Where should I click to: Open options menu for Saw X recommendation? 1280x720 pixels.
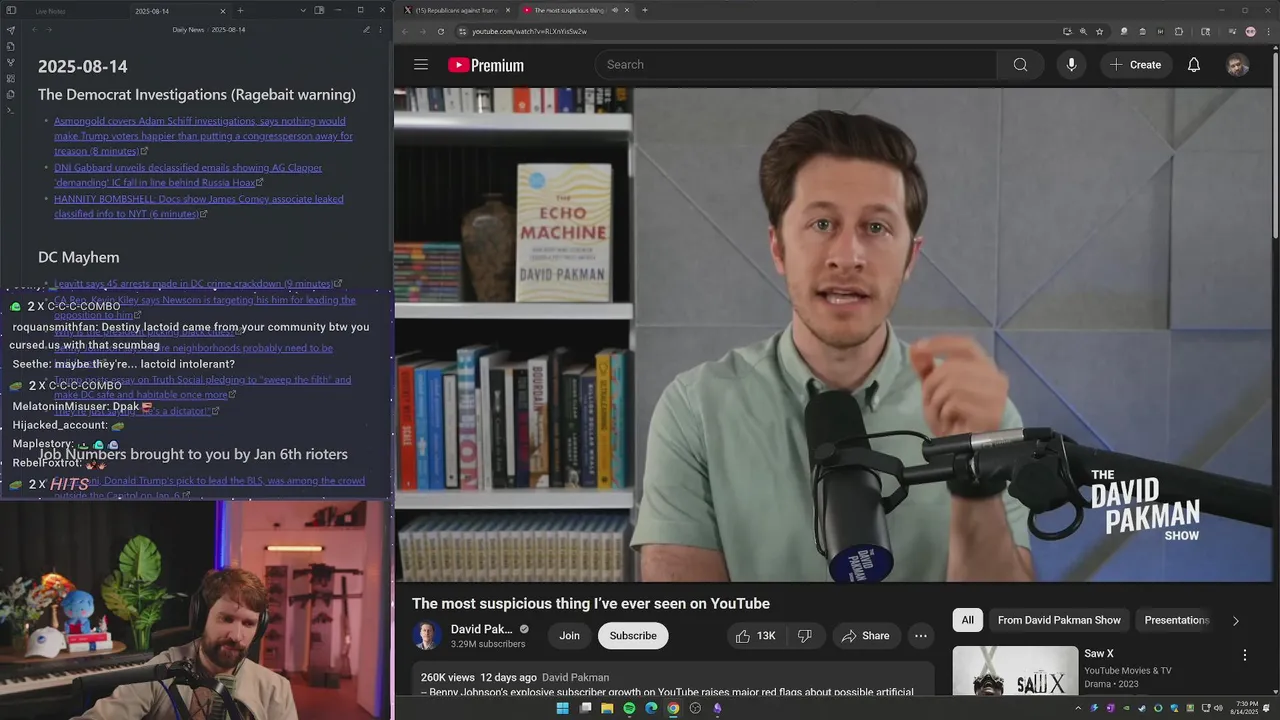(1245, 655)
